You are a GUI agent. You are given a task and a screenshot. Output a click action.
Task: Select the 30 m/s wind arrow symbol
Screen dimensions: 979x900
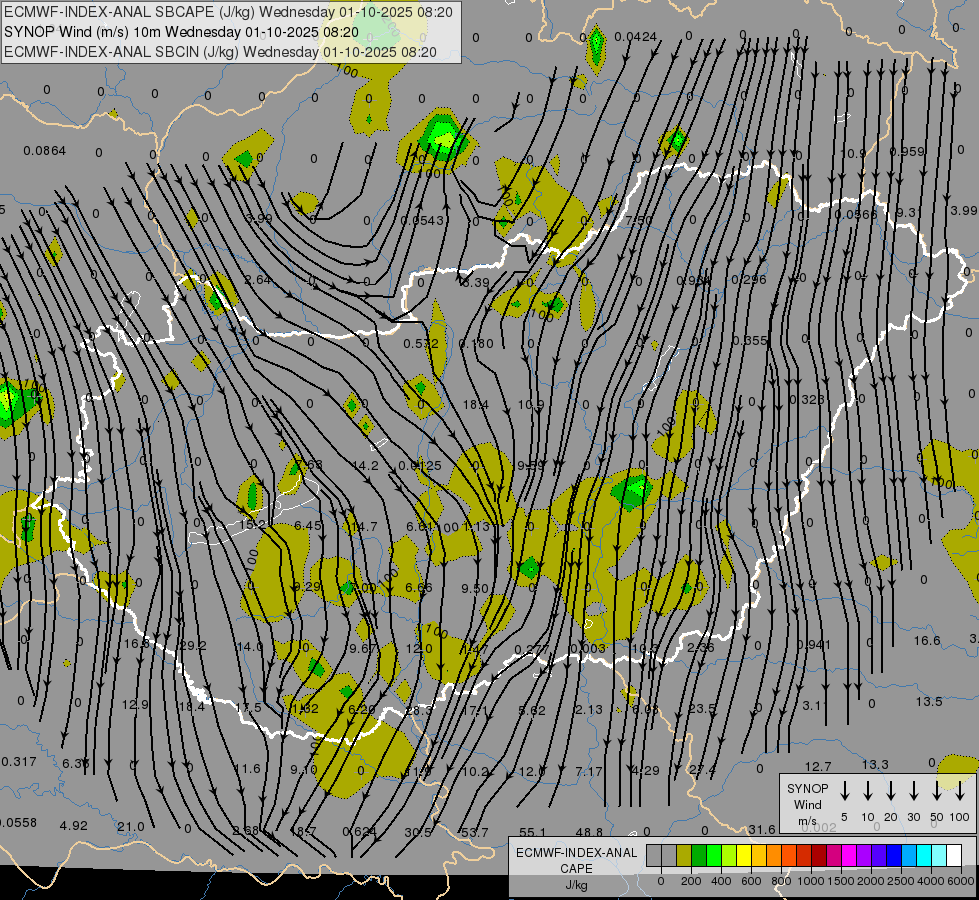pos(914,791)
